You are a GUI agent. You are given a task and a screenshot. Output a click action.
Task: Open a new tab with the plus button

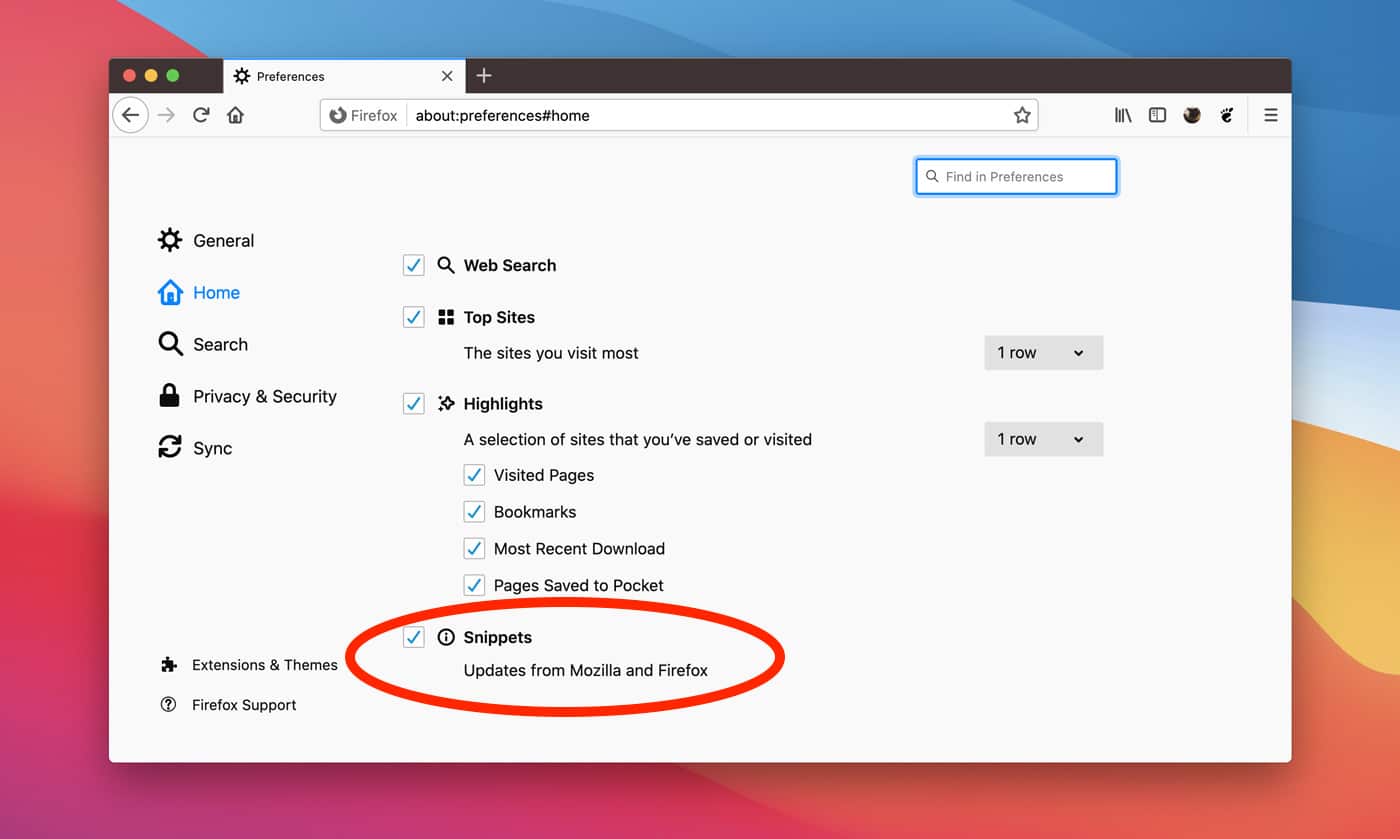tap(484, 76)
